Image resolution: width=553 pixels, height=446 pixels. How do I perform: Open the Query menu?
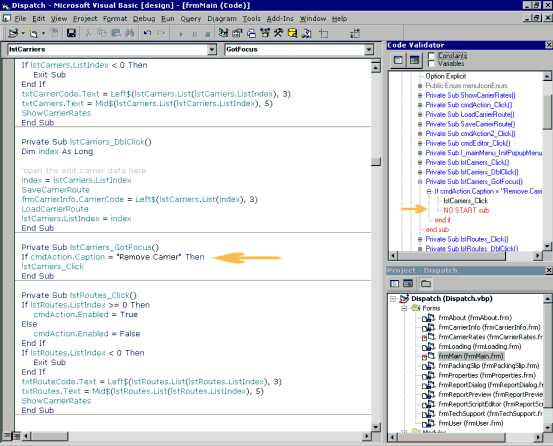coord(191,19)
